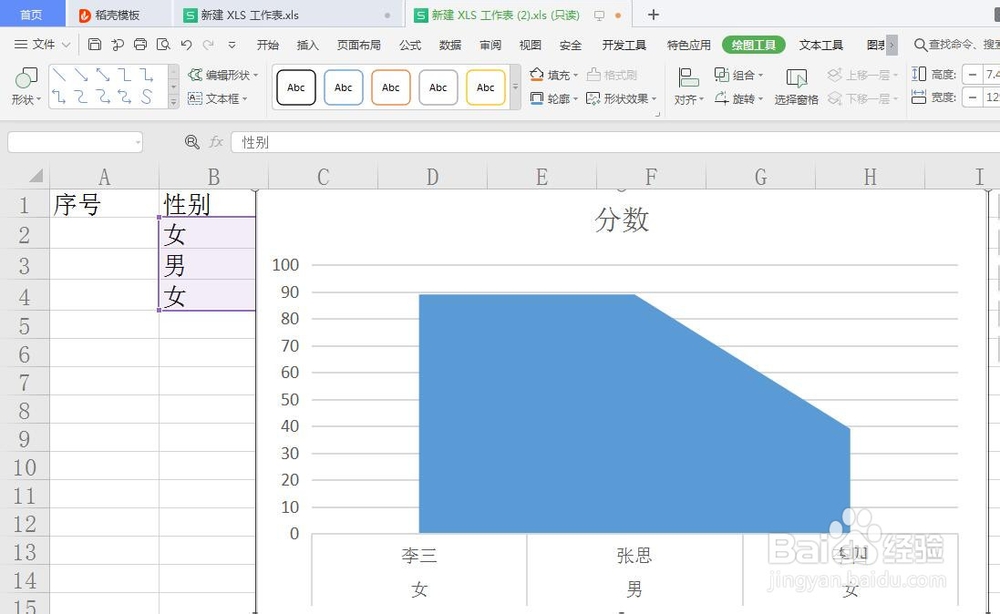Select the yellow Abc shape style swatch

486,87
